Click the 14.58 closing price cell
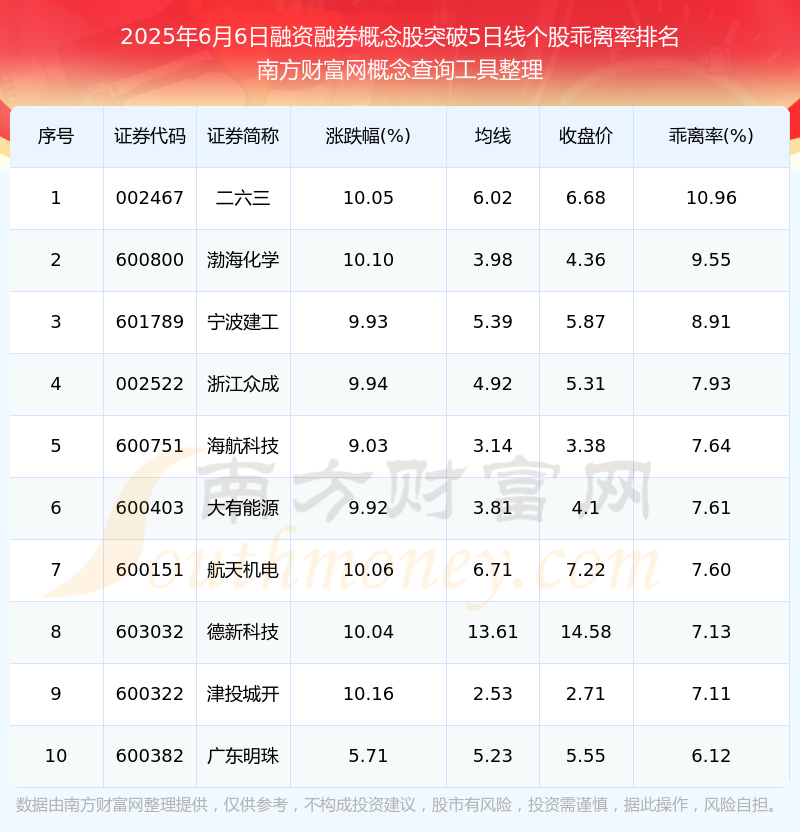Image resolution: width=800 pixels, height=832 pixels. click(x=586, y=632)
